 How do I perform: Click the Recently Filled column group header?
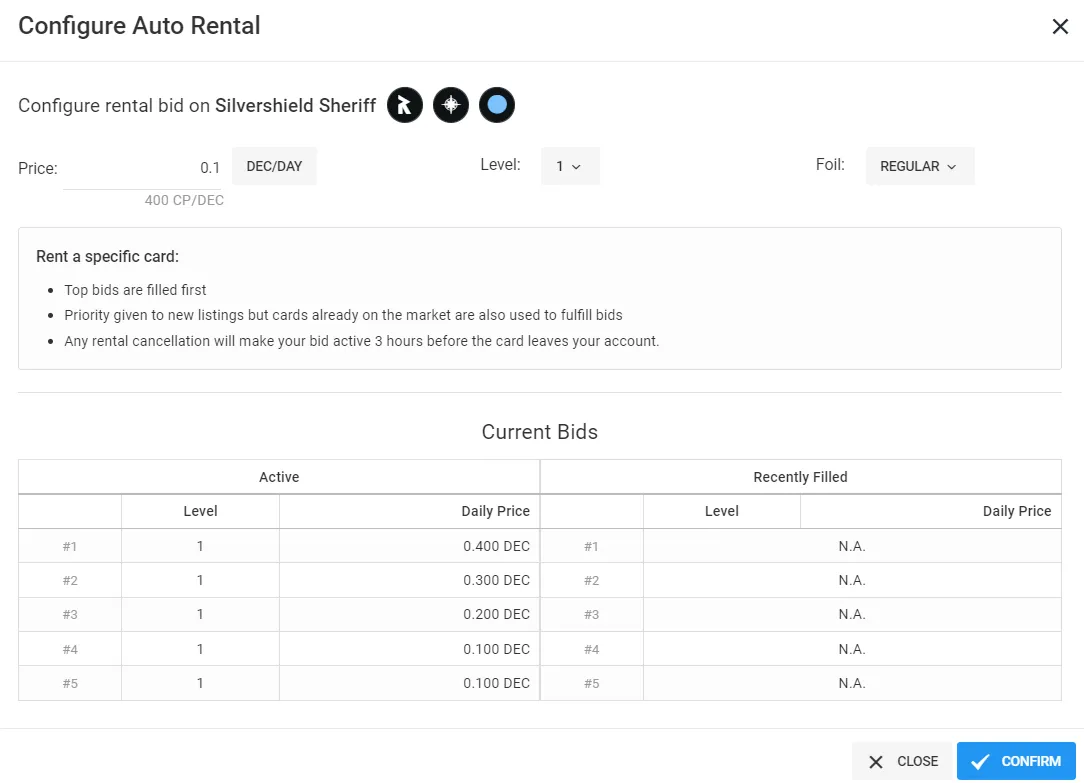801,477
